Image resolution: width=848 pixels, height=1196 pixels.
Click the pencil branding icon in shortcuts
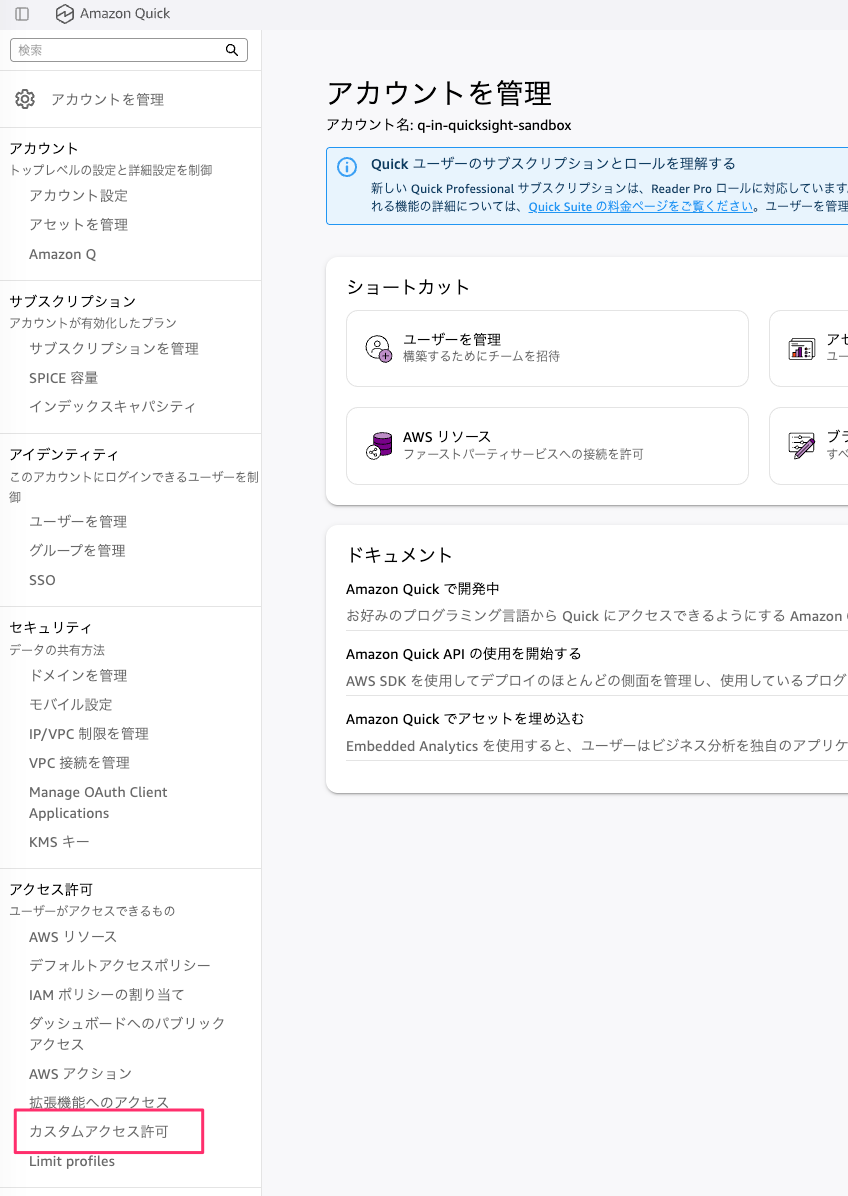[x=801, y=445]
